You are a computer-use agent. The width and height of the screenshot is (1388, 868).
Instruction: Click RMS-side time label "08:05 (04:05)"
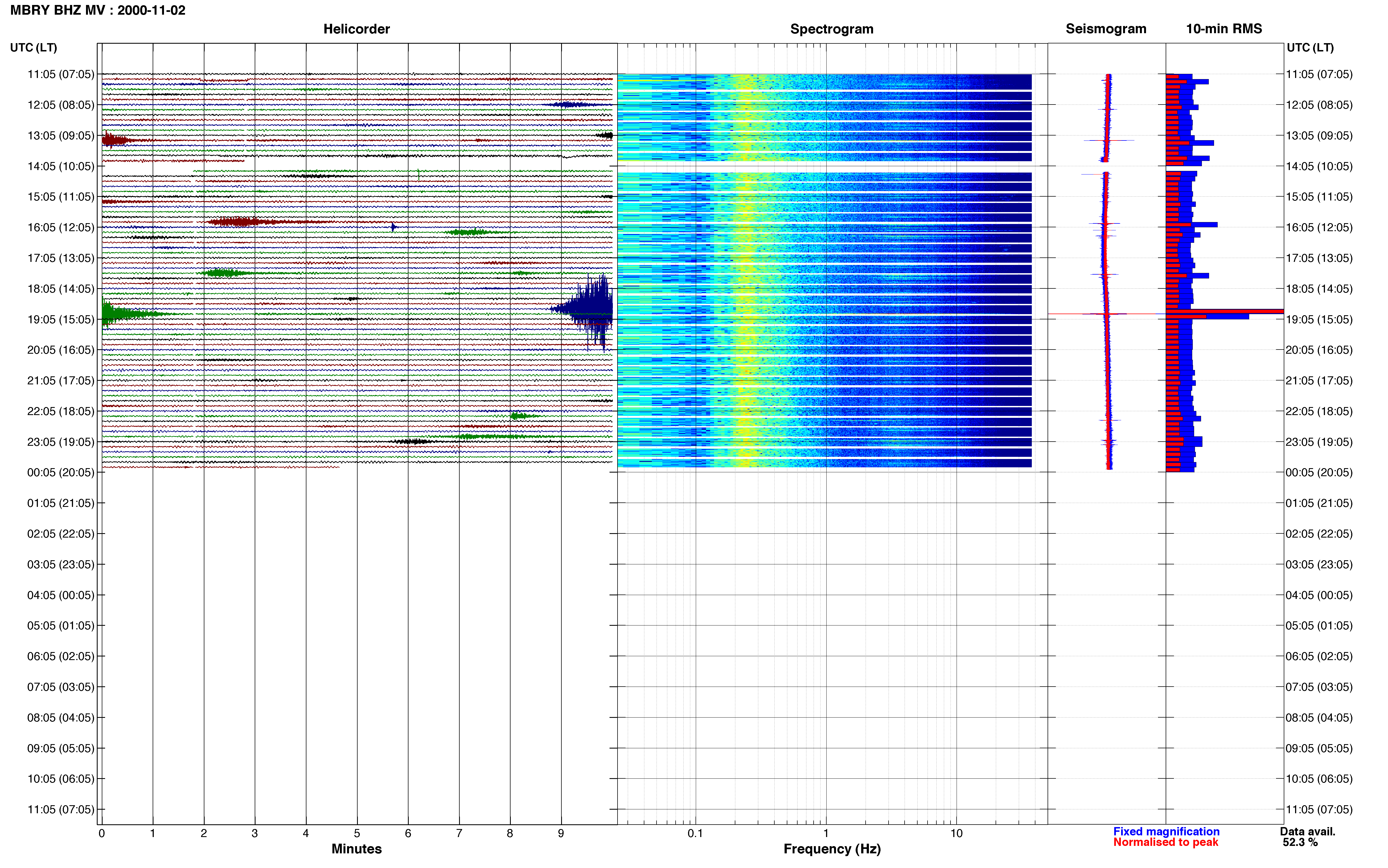click(x=1319, y=718)
